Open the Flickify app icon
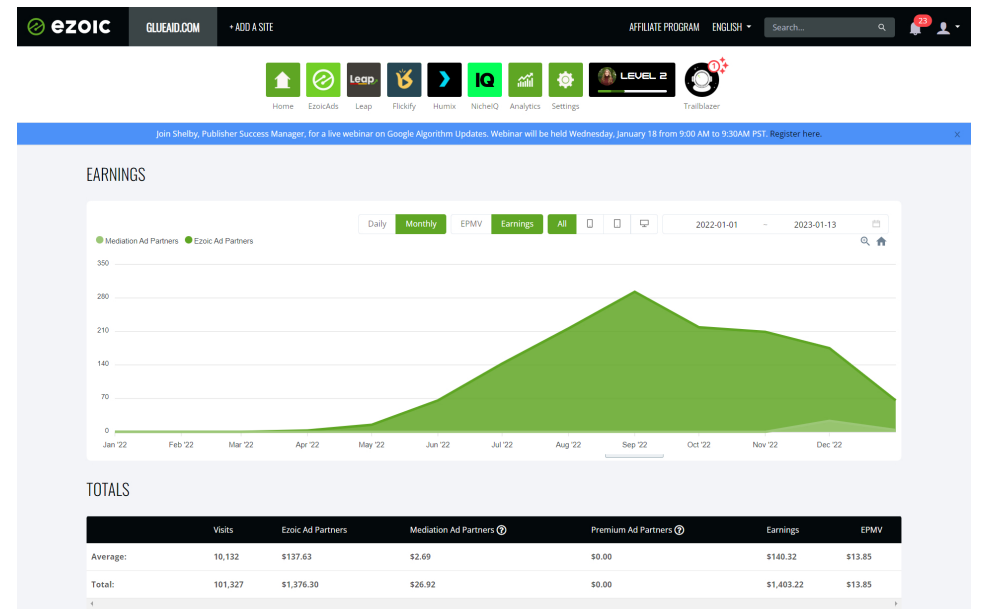 pos(404,79)
